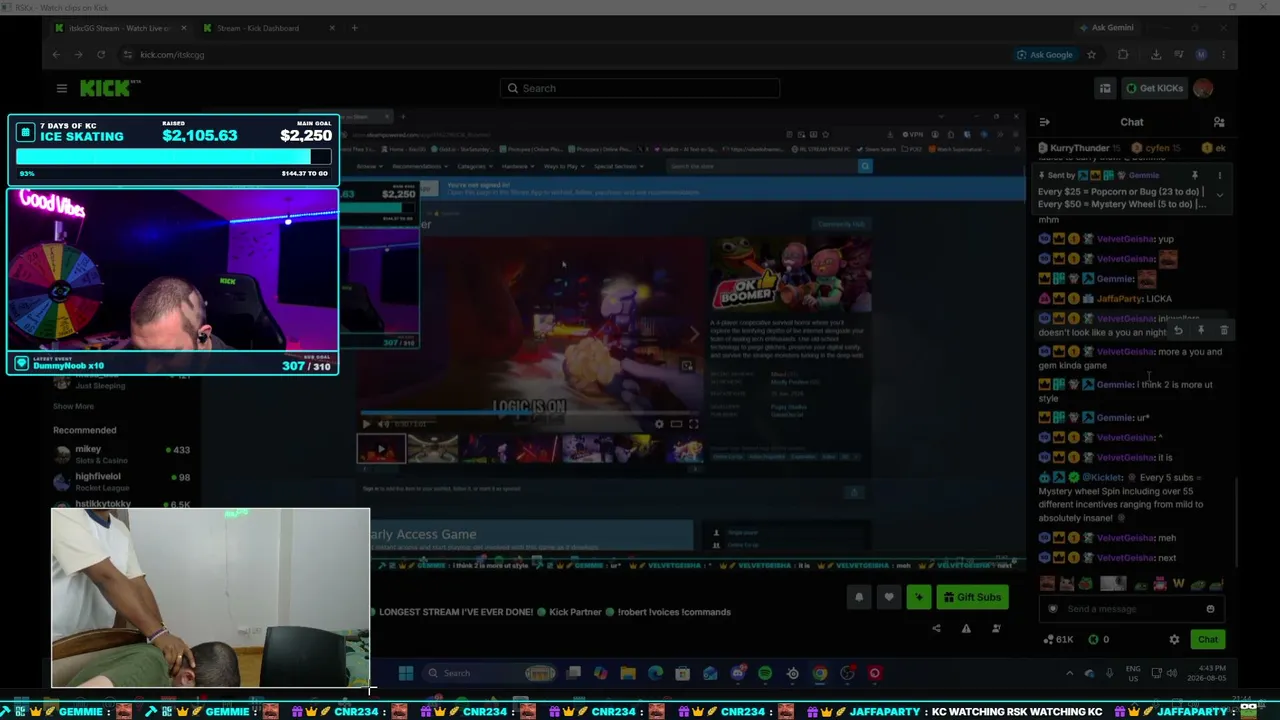
Task: Toggle fullscreen on the embedded trailer
Action: click(x=694, y=424)
